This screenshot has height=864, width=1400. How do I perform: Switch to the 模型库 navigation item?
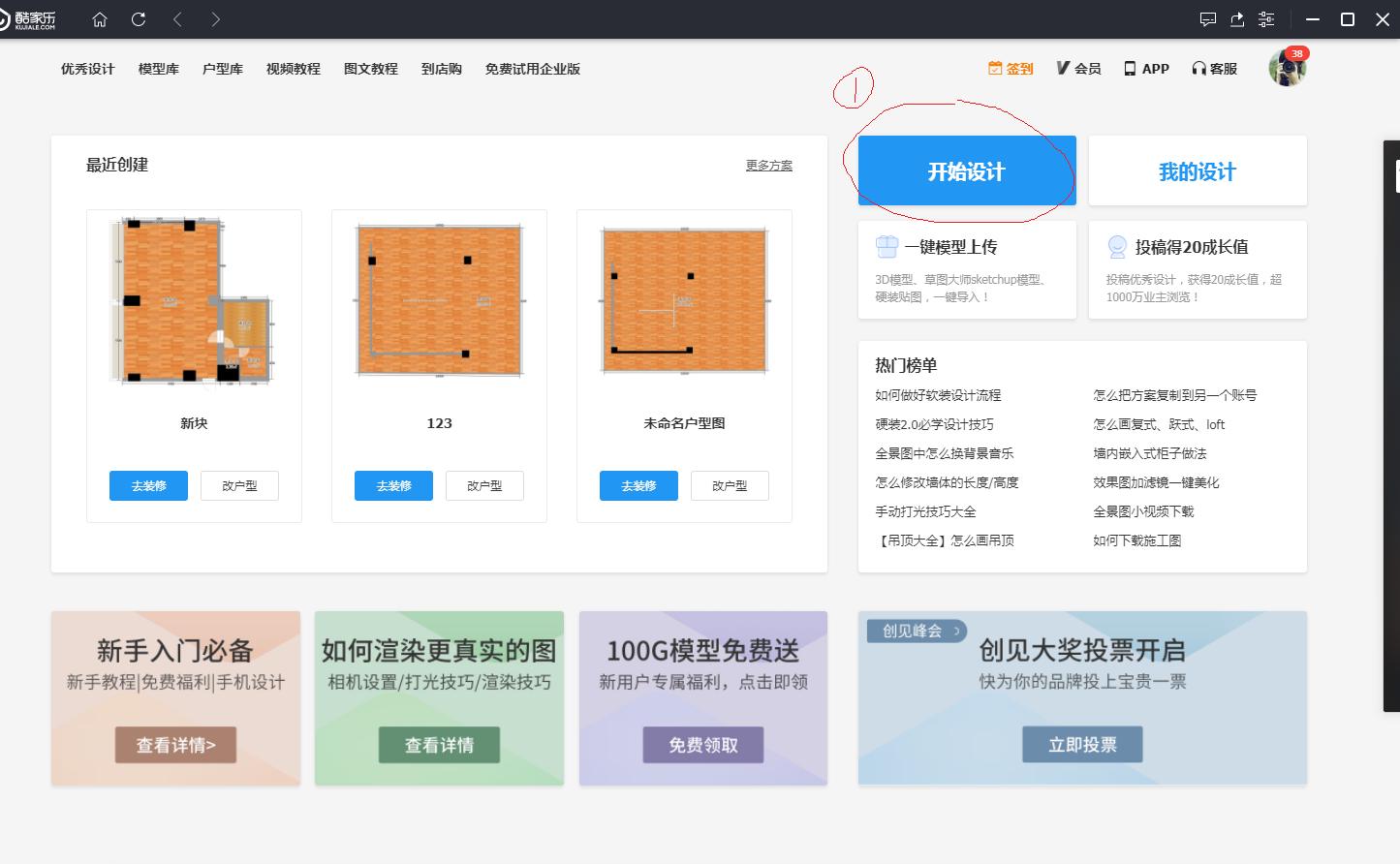coord(158,68)
